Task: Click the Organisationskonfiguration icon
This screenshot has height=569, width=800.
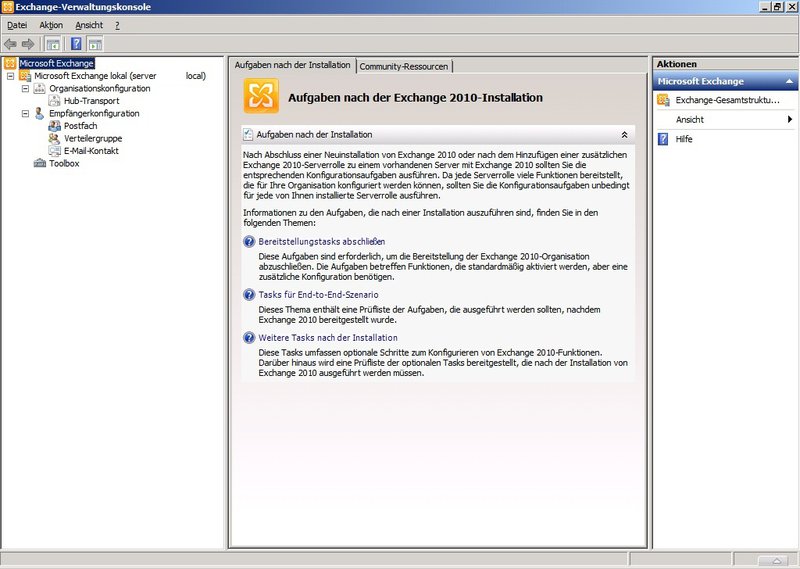Action: [x=39, y=88]
